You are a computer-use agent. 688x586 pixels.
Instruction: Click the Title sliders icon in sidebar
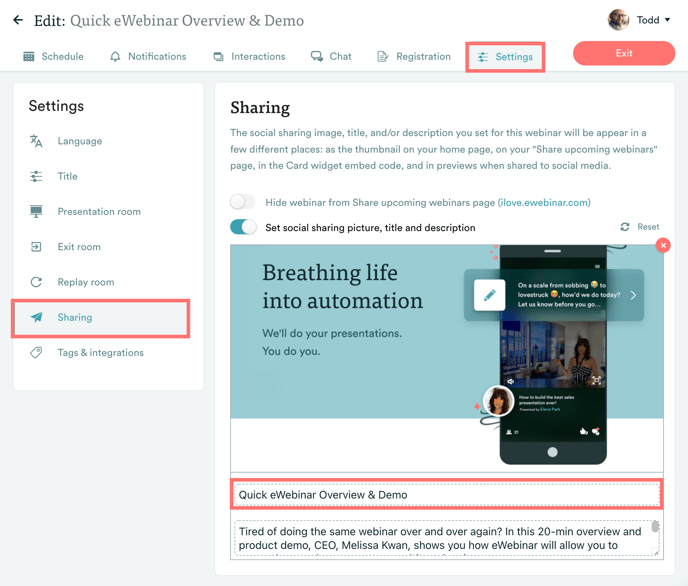click(x=36, y=176)
